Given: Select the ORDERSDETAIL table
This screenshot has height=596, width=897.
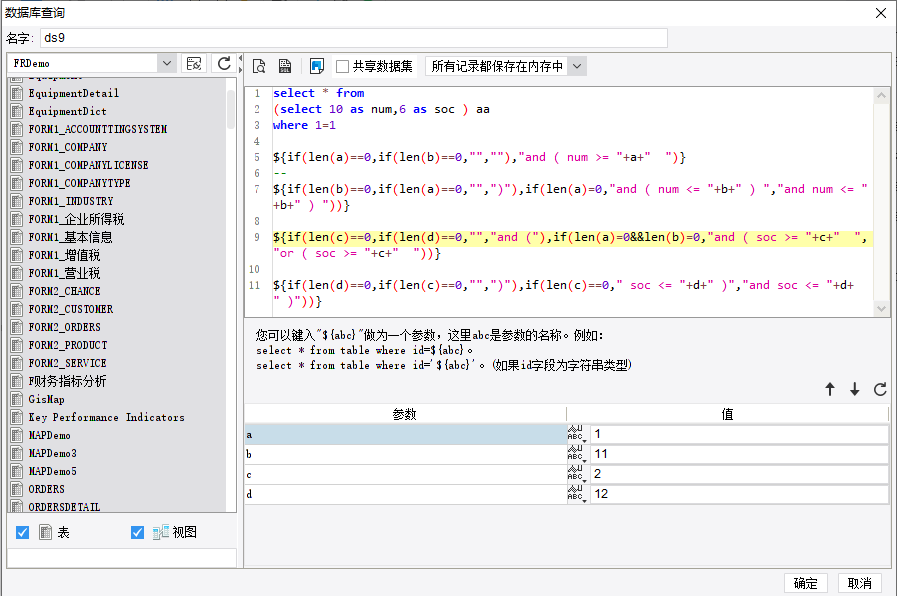Looking at the screenshot, I should click(64, 507).
